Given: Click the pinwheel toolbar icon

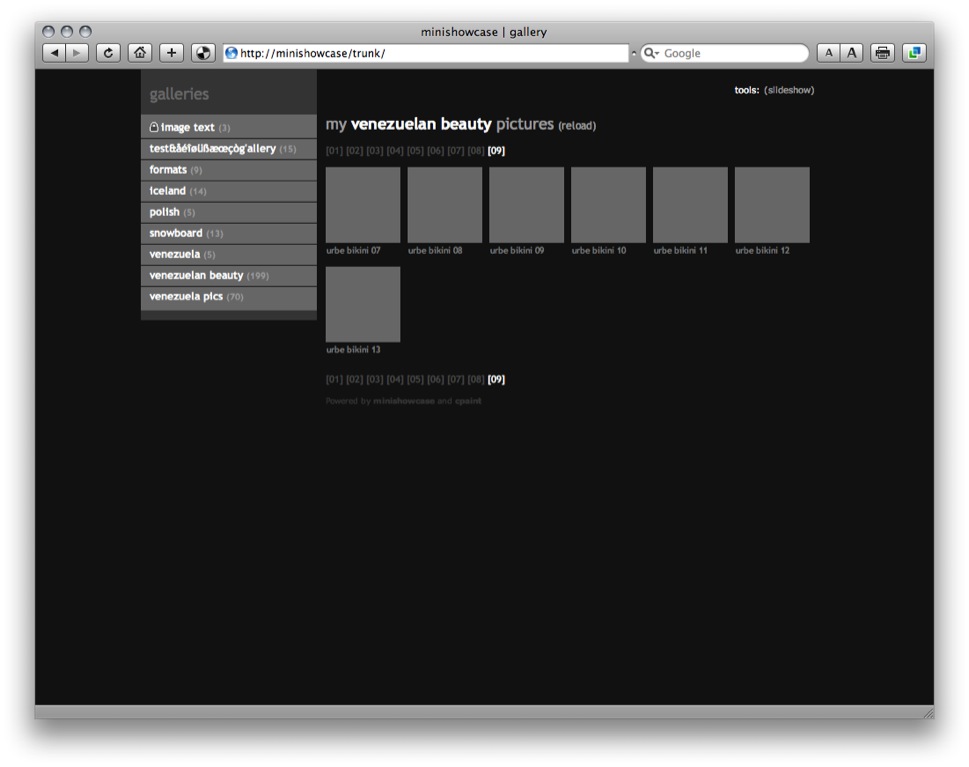Looking at the screenshot, I should point(203,53).
